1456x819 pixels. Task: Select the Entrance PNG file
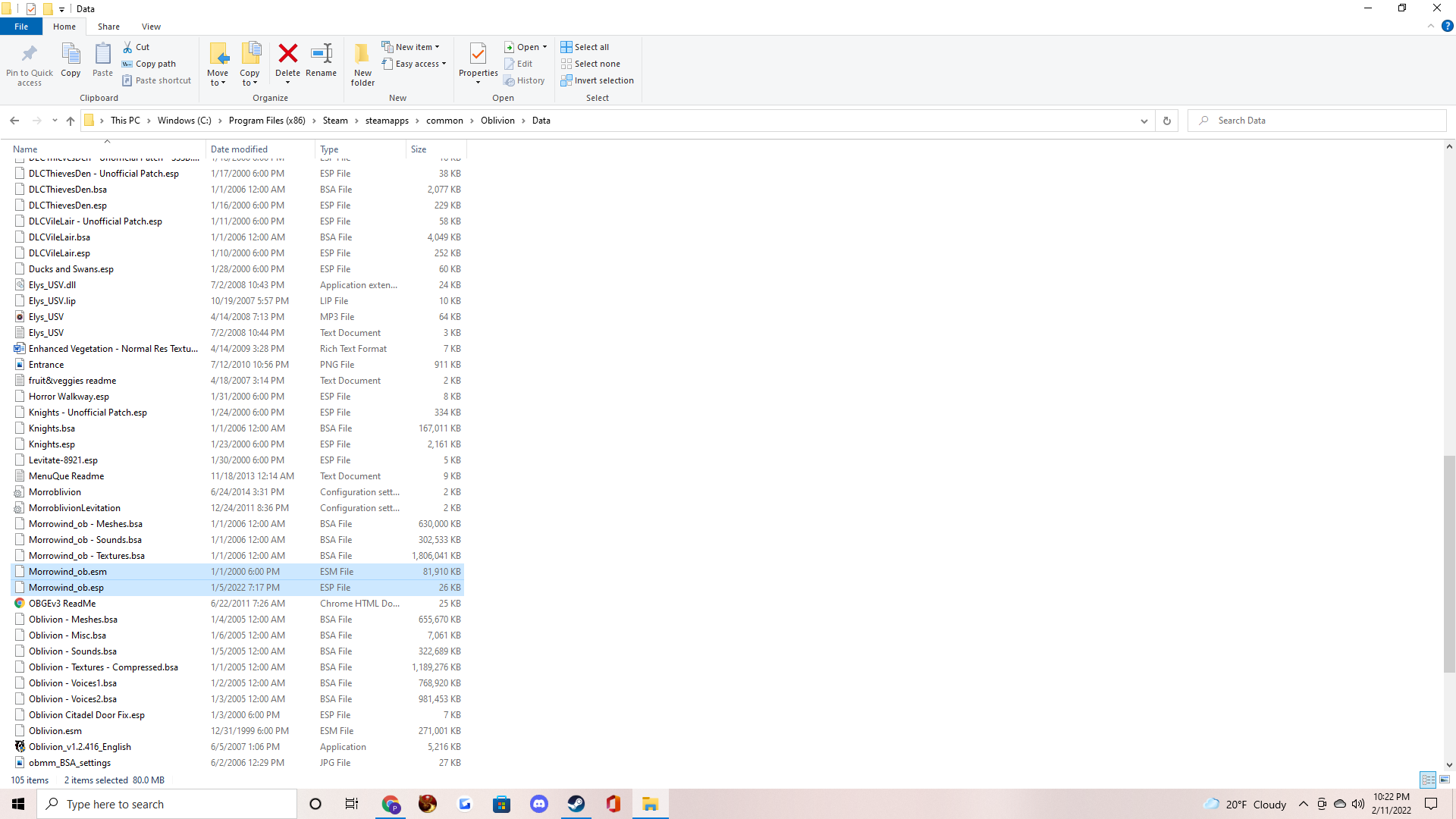click(x=237, y=365)
